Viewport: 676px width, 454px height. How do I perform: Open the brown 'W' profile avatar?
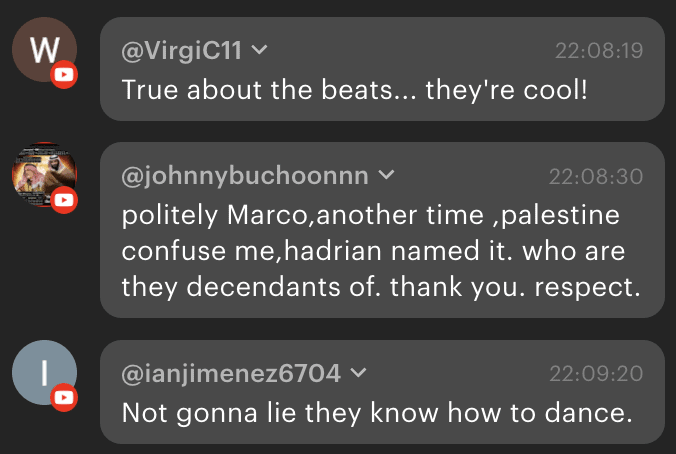pos(43,50)
